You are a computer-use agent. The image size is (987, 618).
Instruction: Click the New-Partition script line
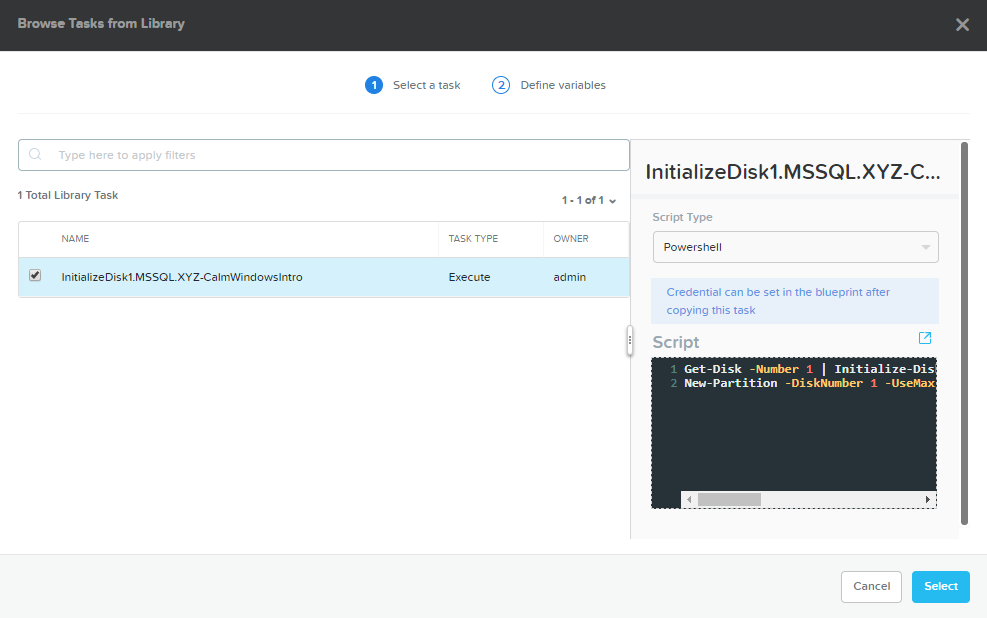click(x=809, y=383)
